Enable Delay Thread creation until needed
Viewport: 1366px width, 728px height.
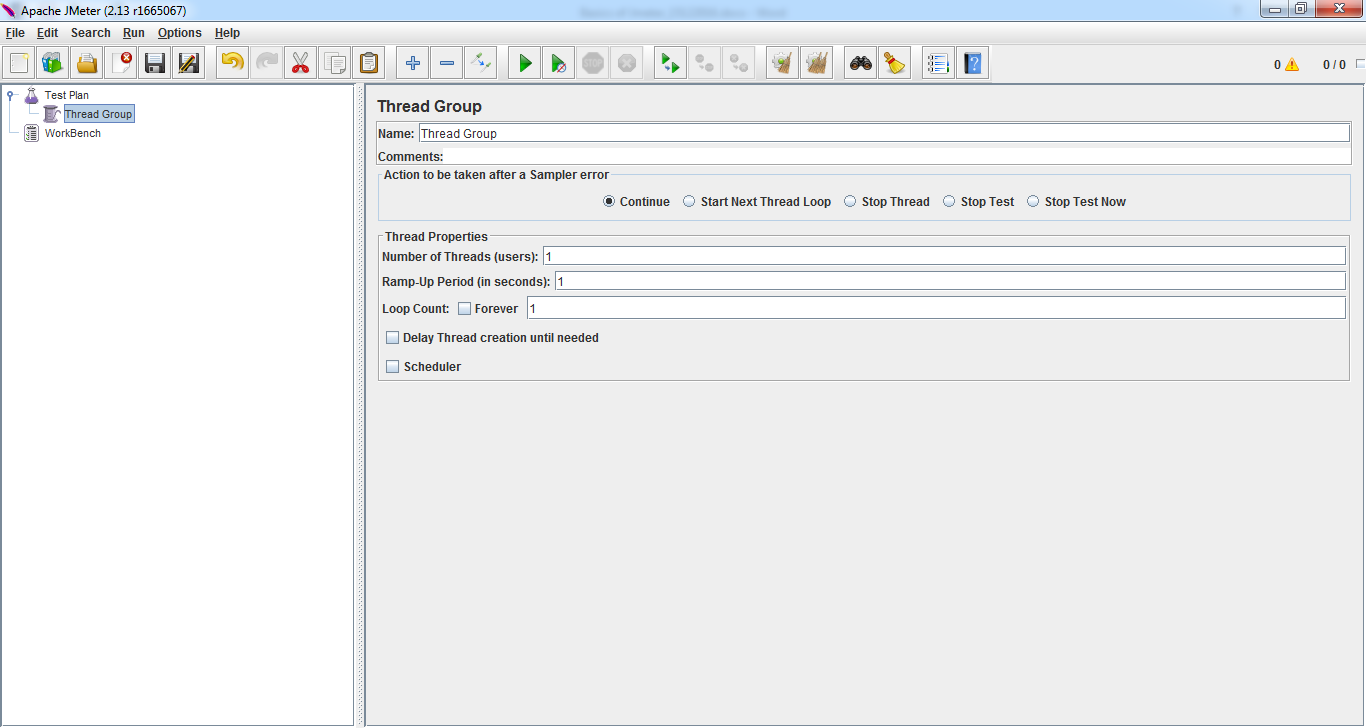click(x=392, y=338)
